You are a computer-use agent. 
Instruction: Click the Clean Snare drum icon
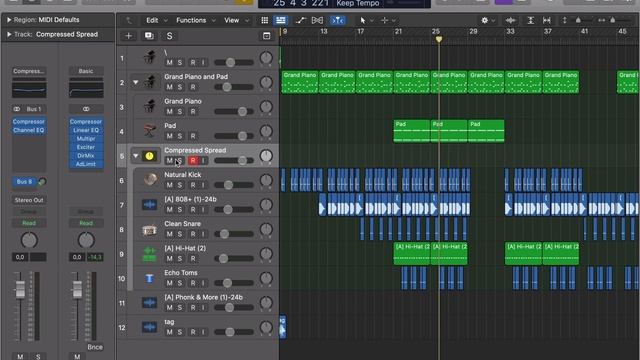(149, 229)
